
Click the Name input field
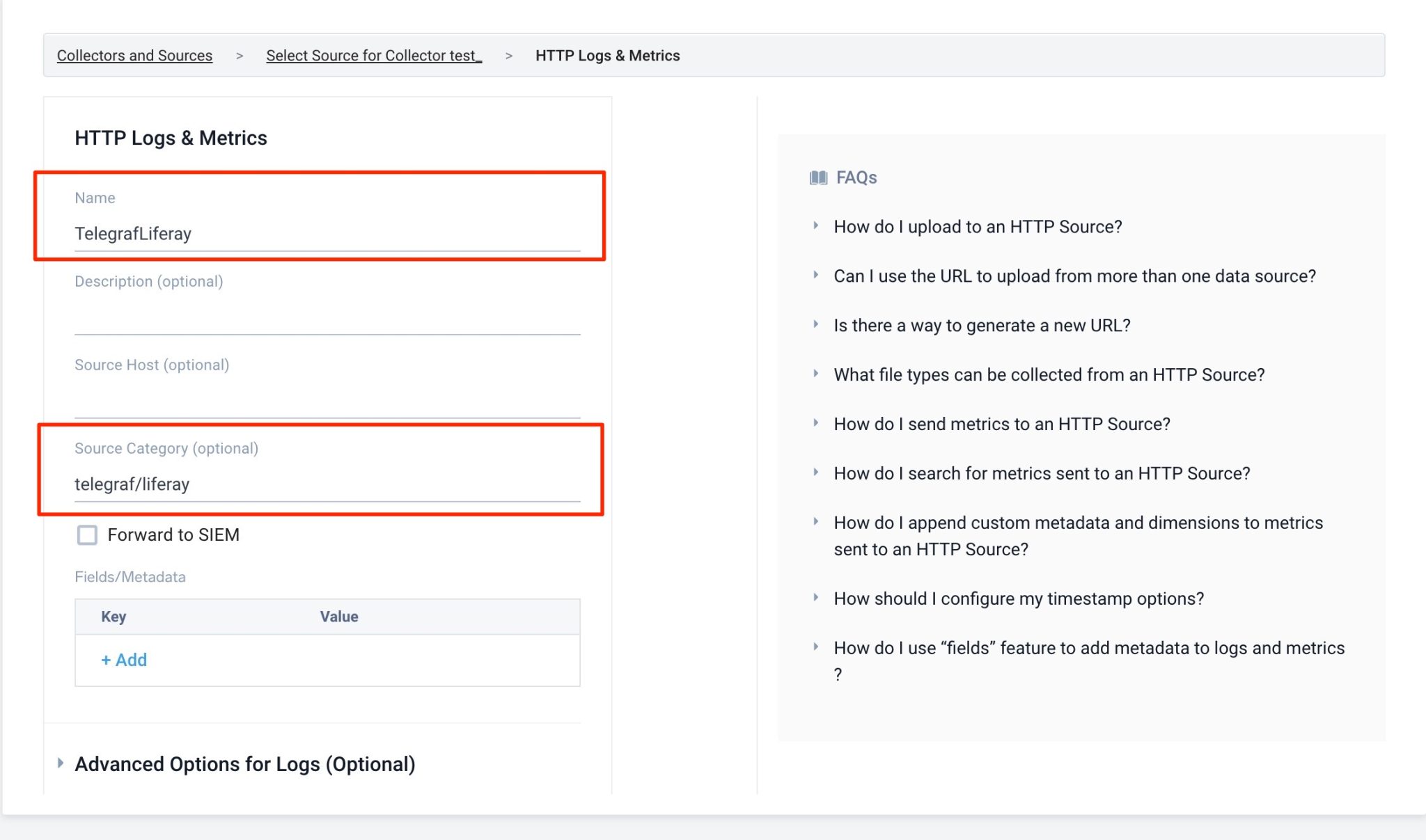327,234
